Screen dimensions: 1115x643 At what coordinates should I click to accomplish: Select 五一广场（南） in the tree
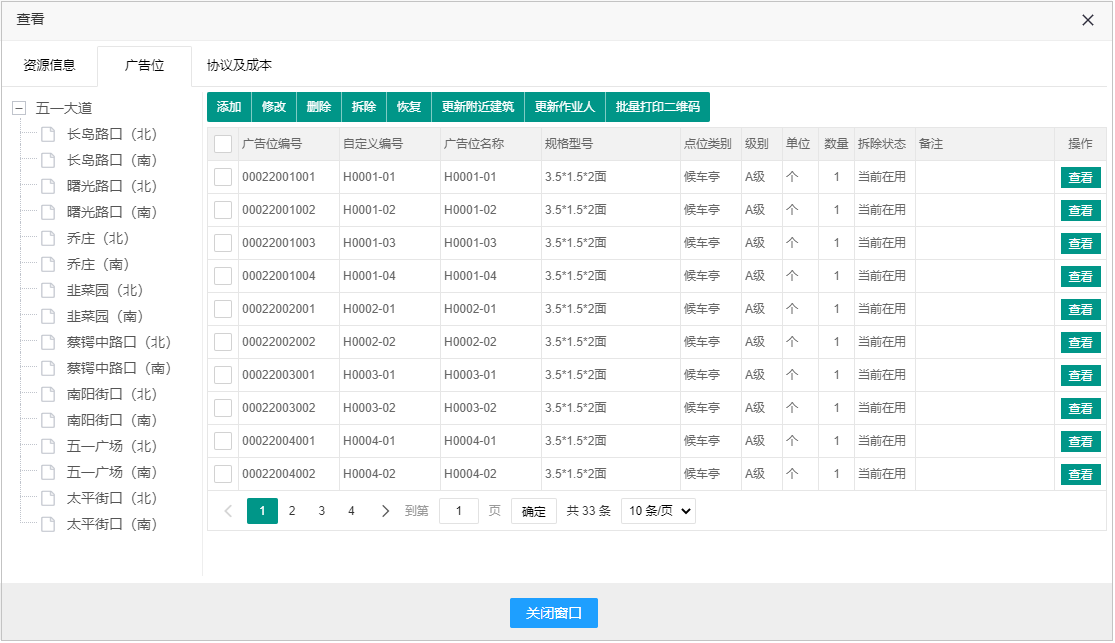pos(112,472)
